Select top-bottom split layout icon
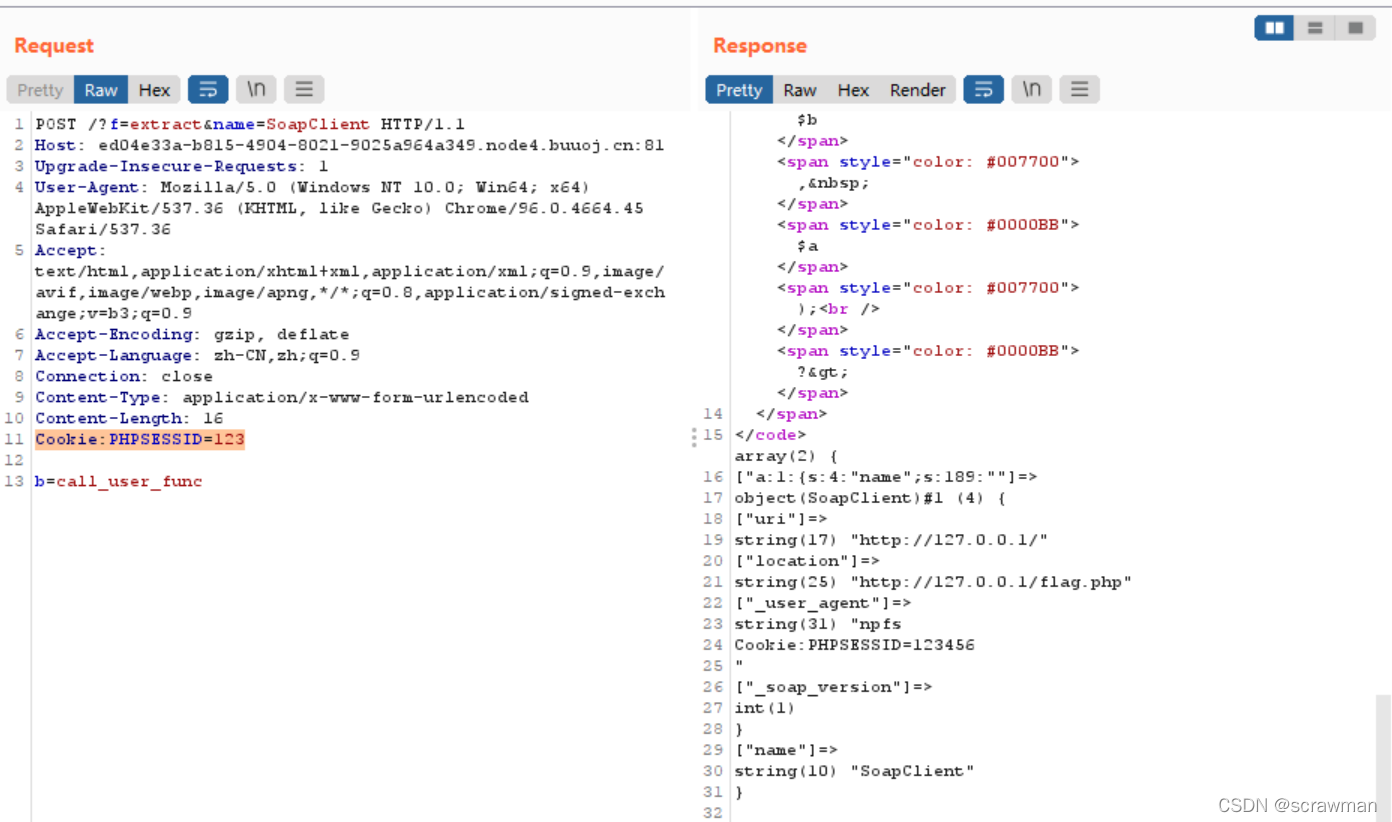This screenshot has height=822, width=1392. pyautogui.click(x=1315, y=28)
